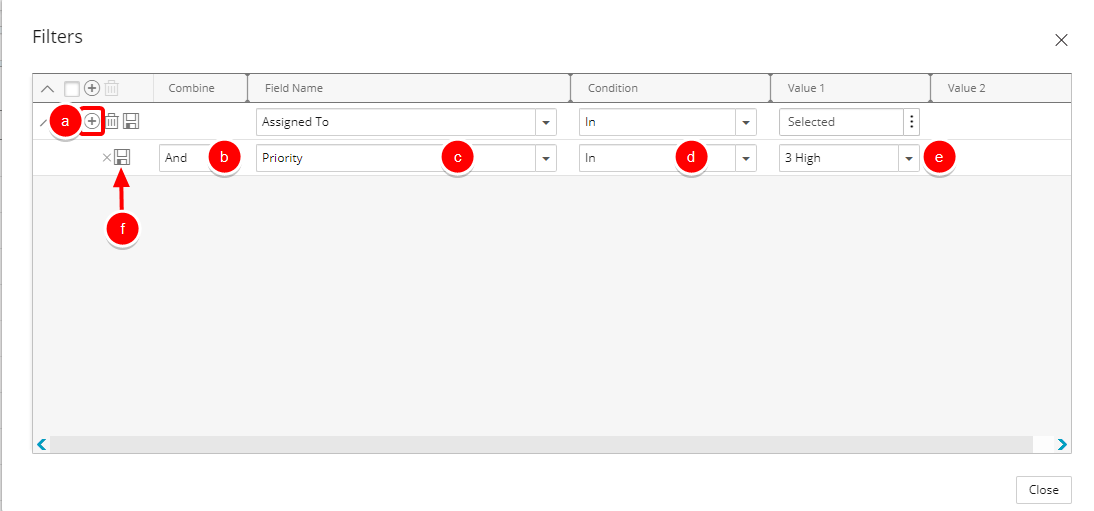Image resolution: width=1094 pixels, height=511 pixels.
Task: Save the Priority filter row
Action: [122, 158]
